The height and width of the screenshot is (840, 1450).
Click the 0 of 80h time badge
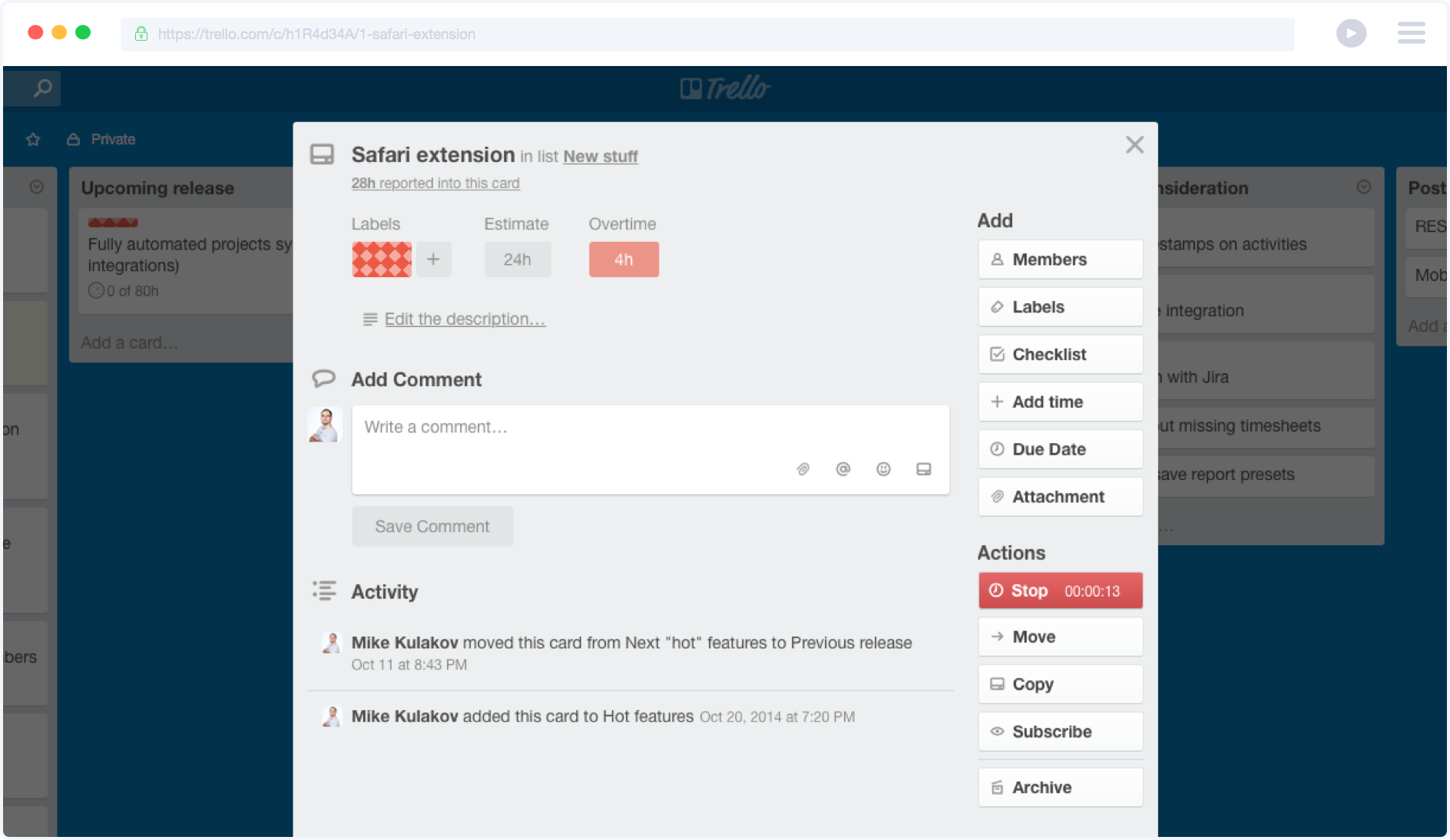coord(124,291)
